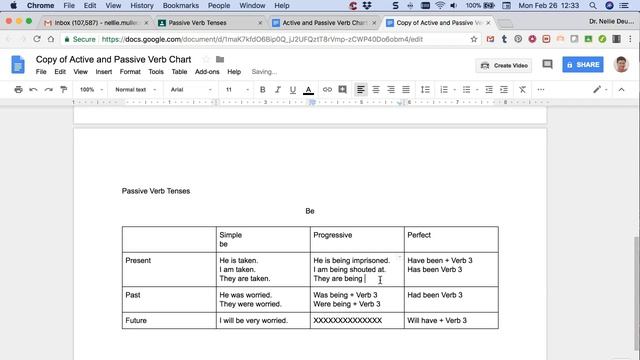The width and height of the screenshot is (640, 360).
Task: Align text left
Action: (360, 89)
